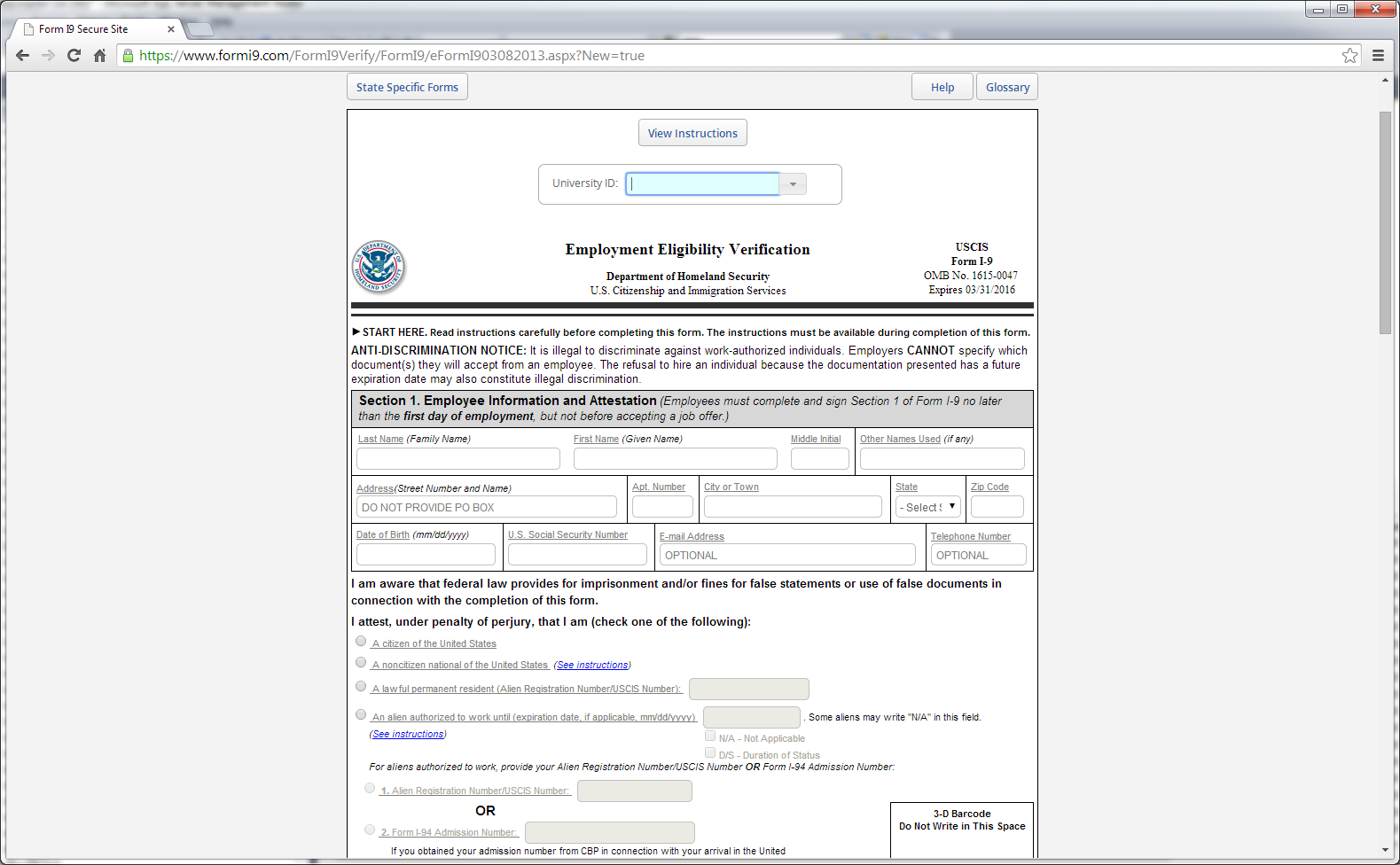
Task: Click View Instructions button
Action: click(x=692, y=133)
